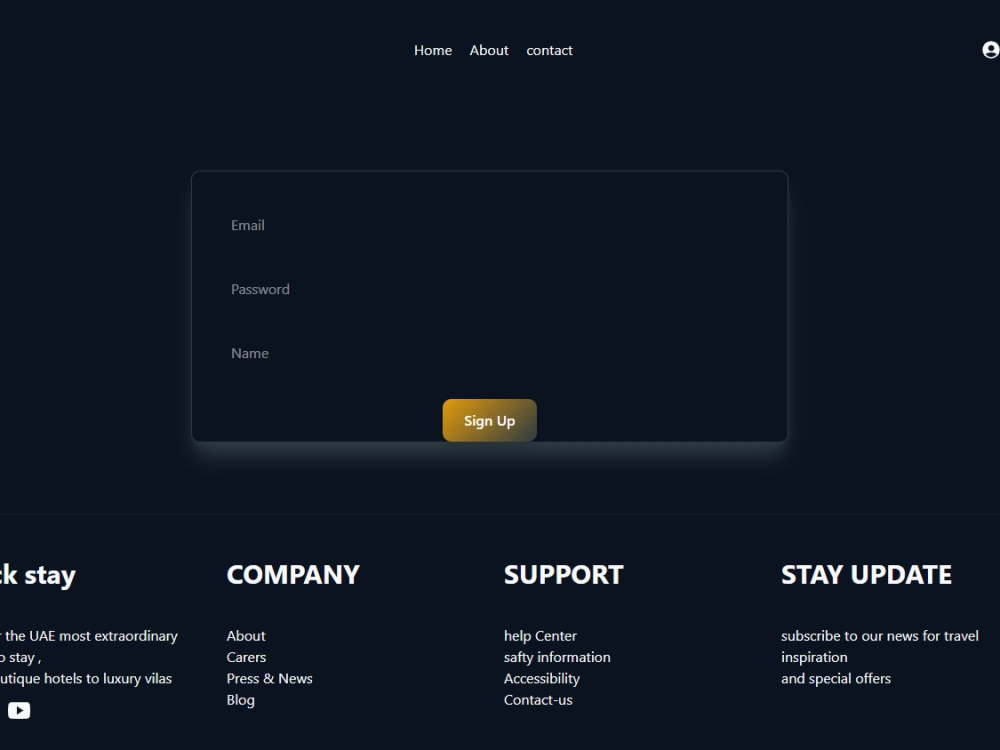Open the Blog footer link
This screenshot has width=1000, height=750.
click(240, 700)
